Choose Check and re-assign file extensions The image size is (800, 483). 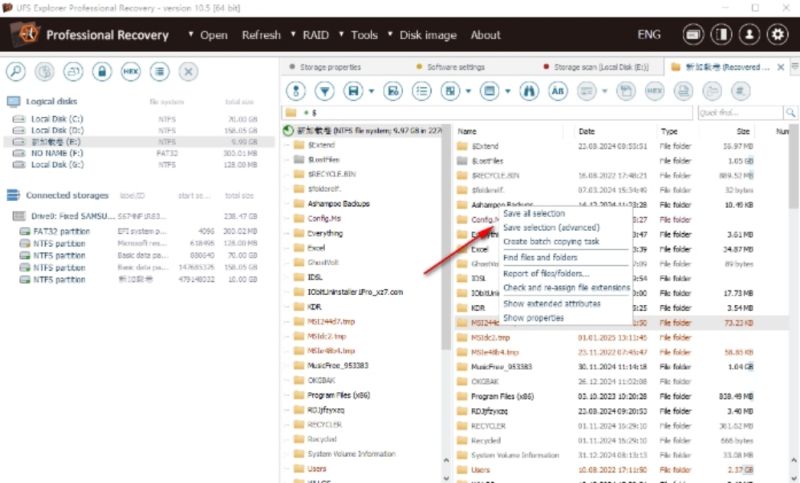coord(566,288)
